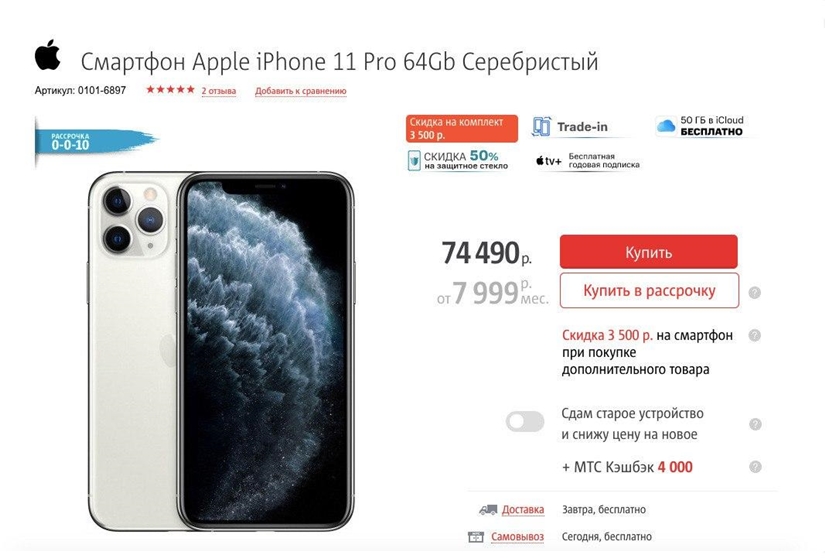The image size is (825, 558).
Task: Open the Apple TV+ free subscription badge
Action: pyautogui.click(x=588, y=161)
